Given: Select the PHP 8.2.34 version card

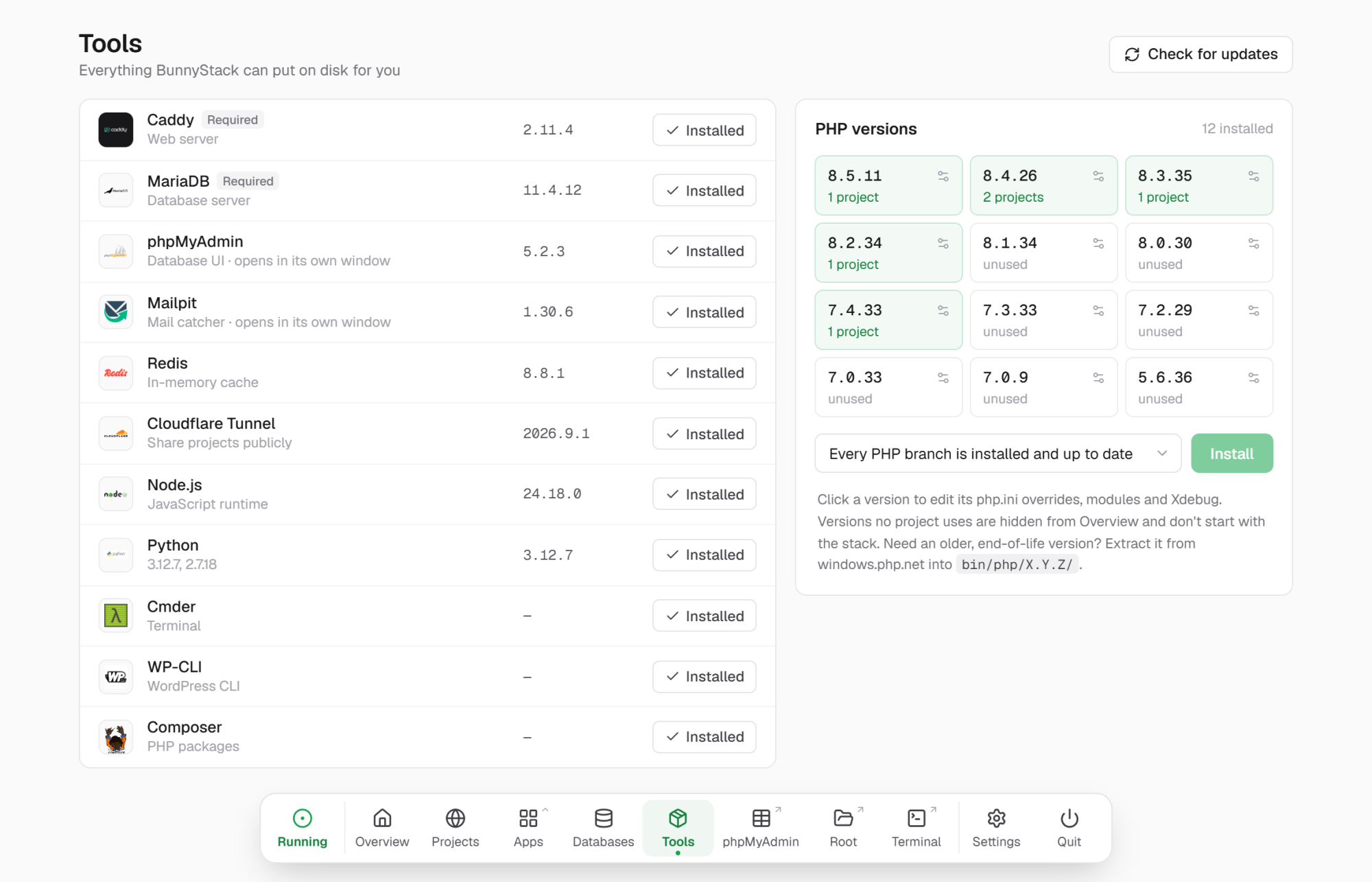Looking at the screenshot, I should pos(888,253).
